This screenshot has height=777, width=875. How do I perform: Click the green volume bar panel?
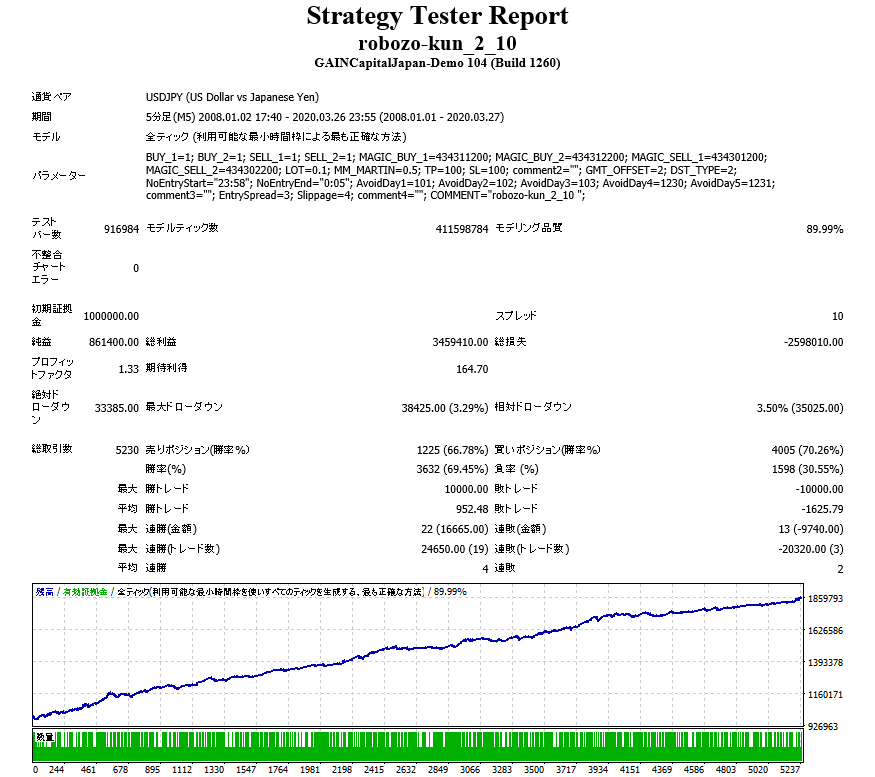pos(417,746)
